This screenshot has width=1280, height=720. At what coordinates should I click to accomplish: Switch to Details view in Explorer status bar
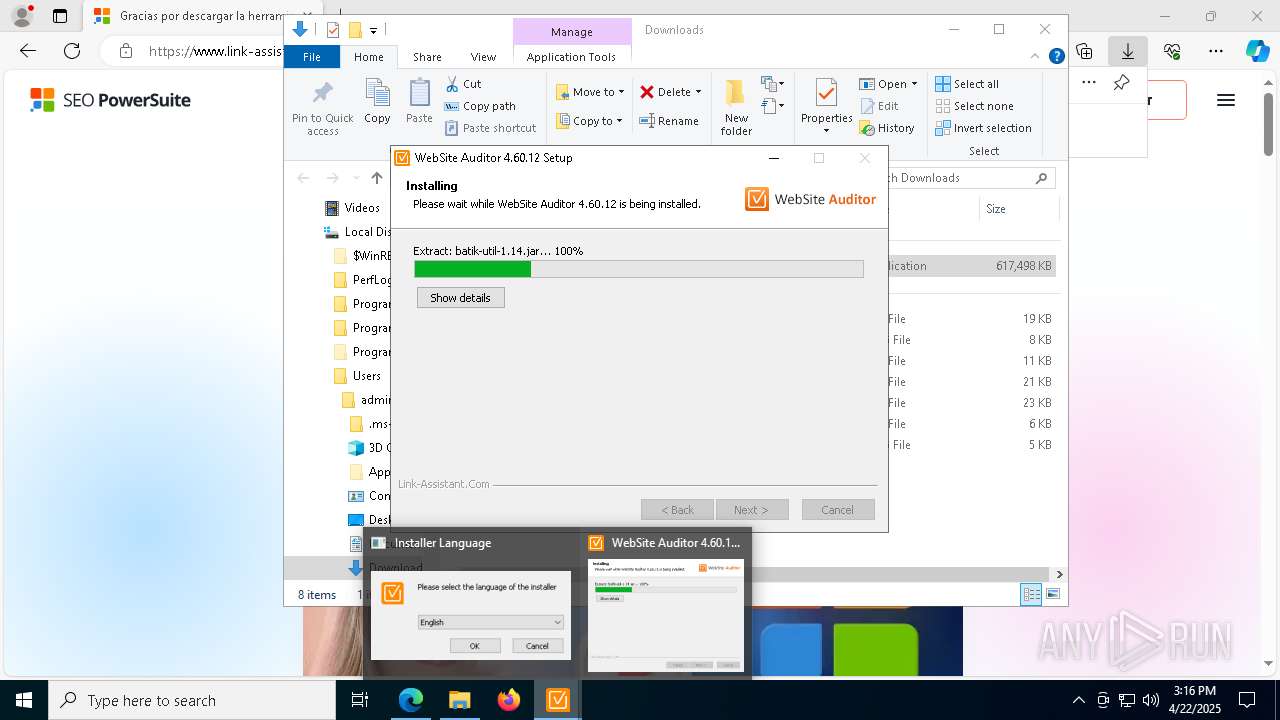point(1031,594)
